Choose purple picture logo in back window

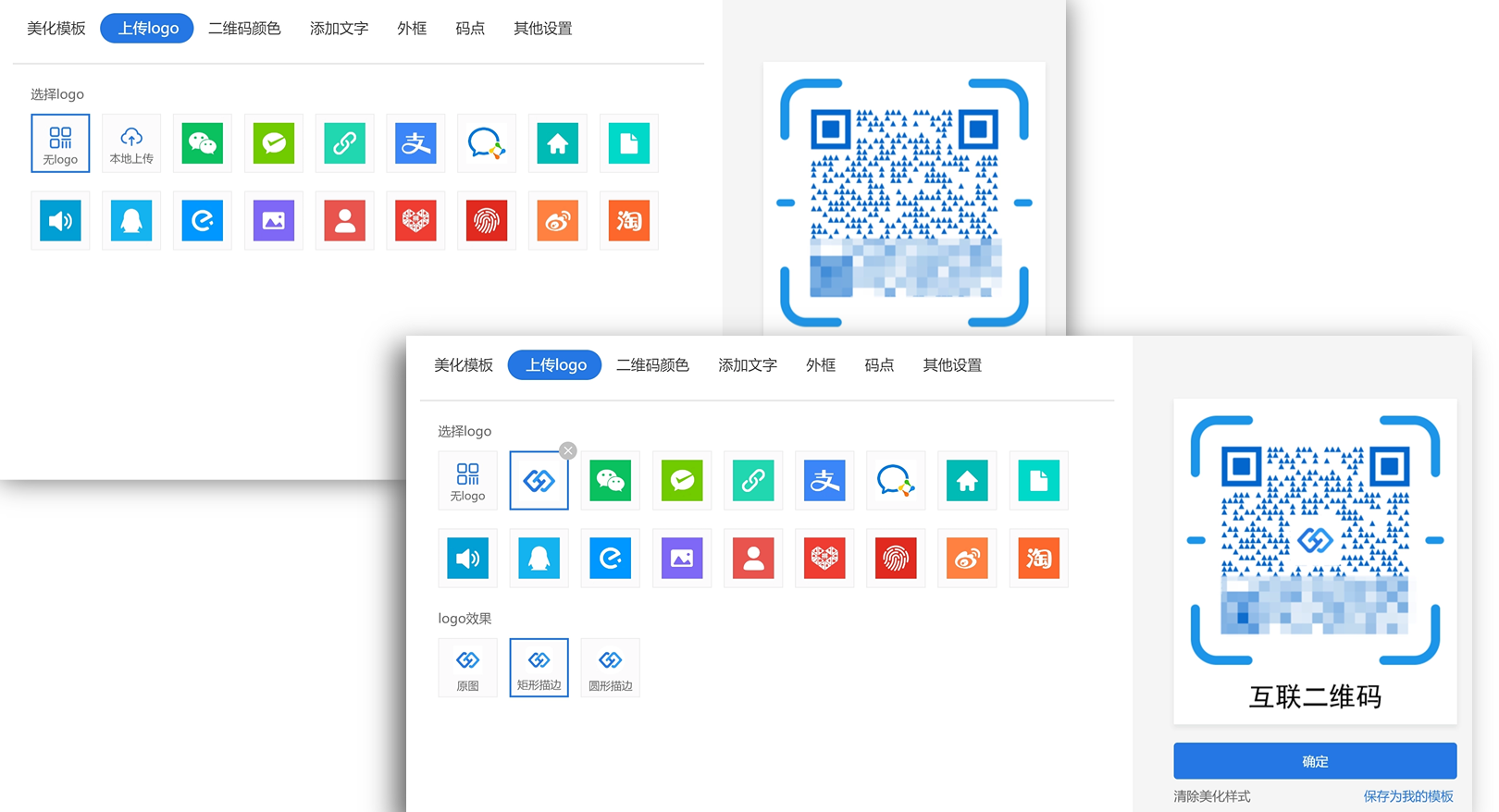(274, 221)
